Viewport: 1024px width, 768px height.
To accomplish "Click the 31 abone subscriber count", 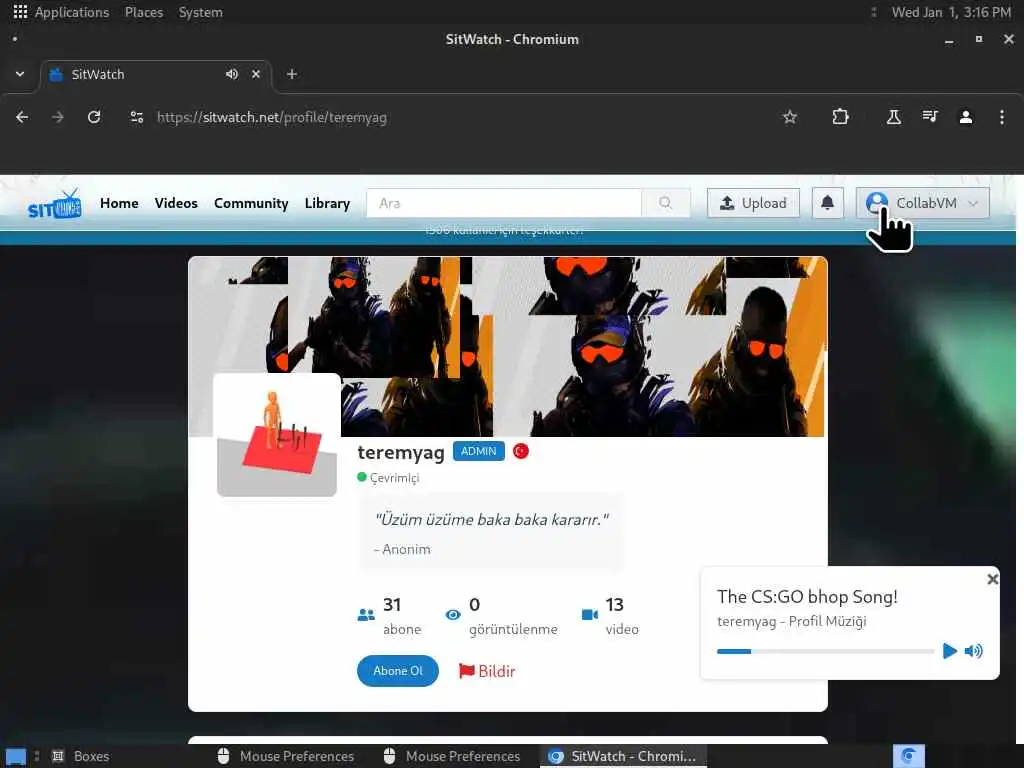I will (x=402, y=615).
